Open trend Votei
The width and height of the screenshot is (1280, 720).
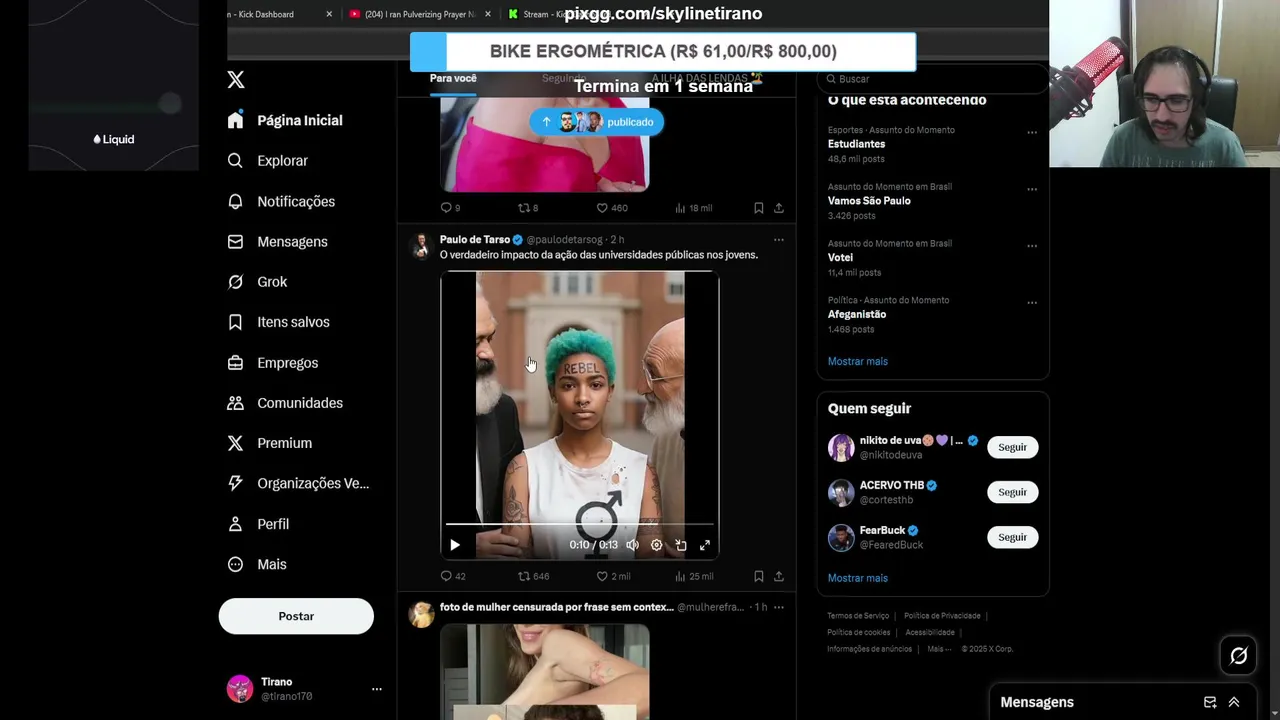(840, 258)
